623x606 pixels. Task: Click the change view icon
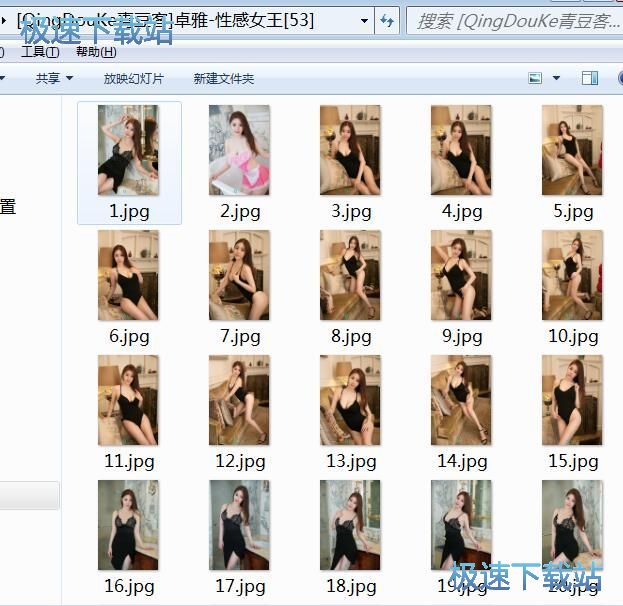535,78
